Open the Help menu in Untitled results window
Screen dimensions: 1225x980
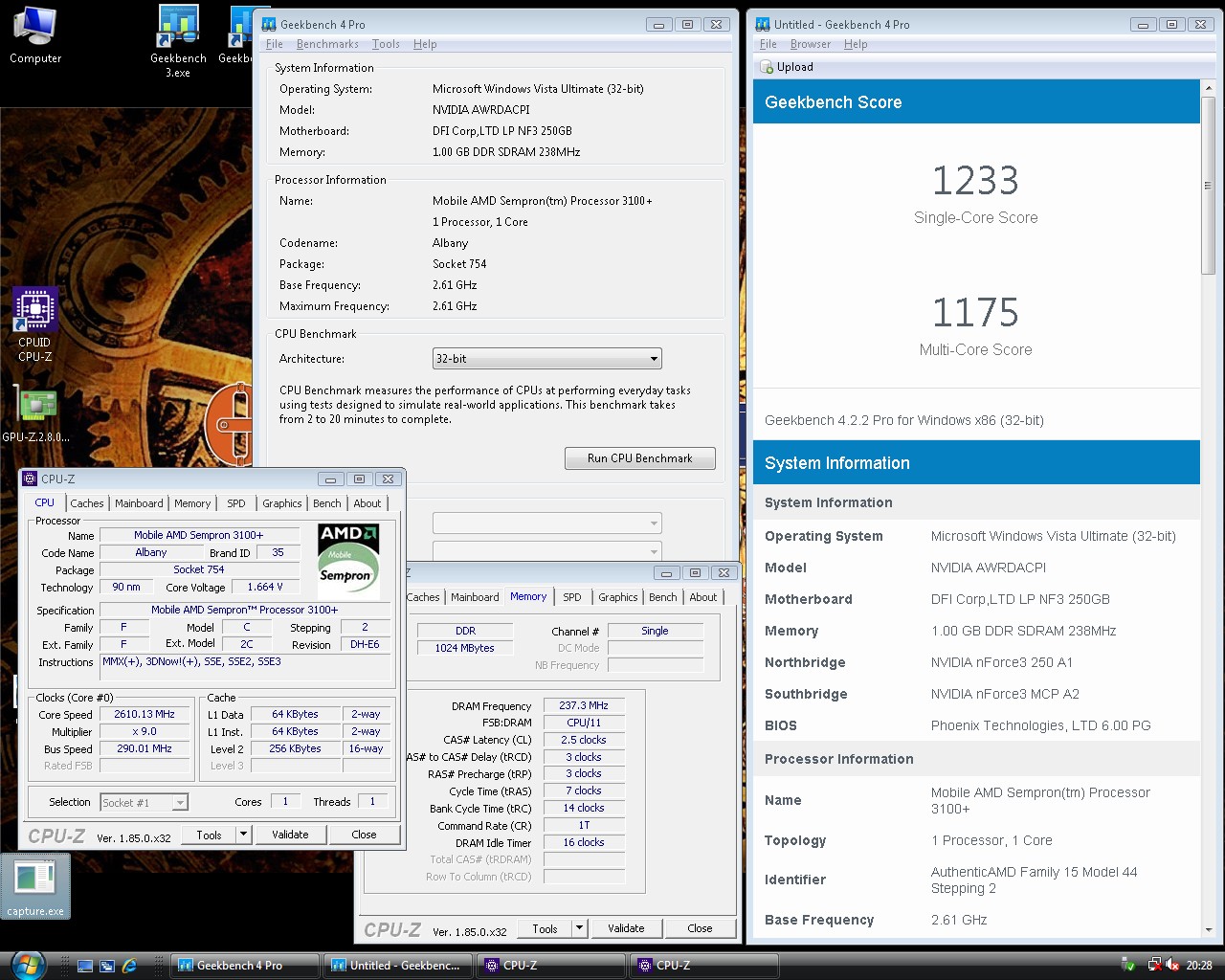pyautogui.click(x=856, y=44)
